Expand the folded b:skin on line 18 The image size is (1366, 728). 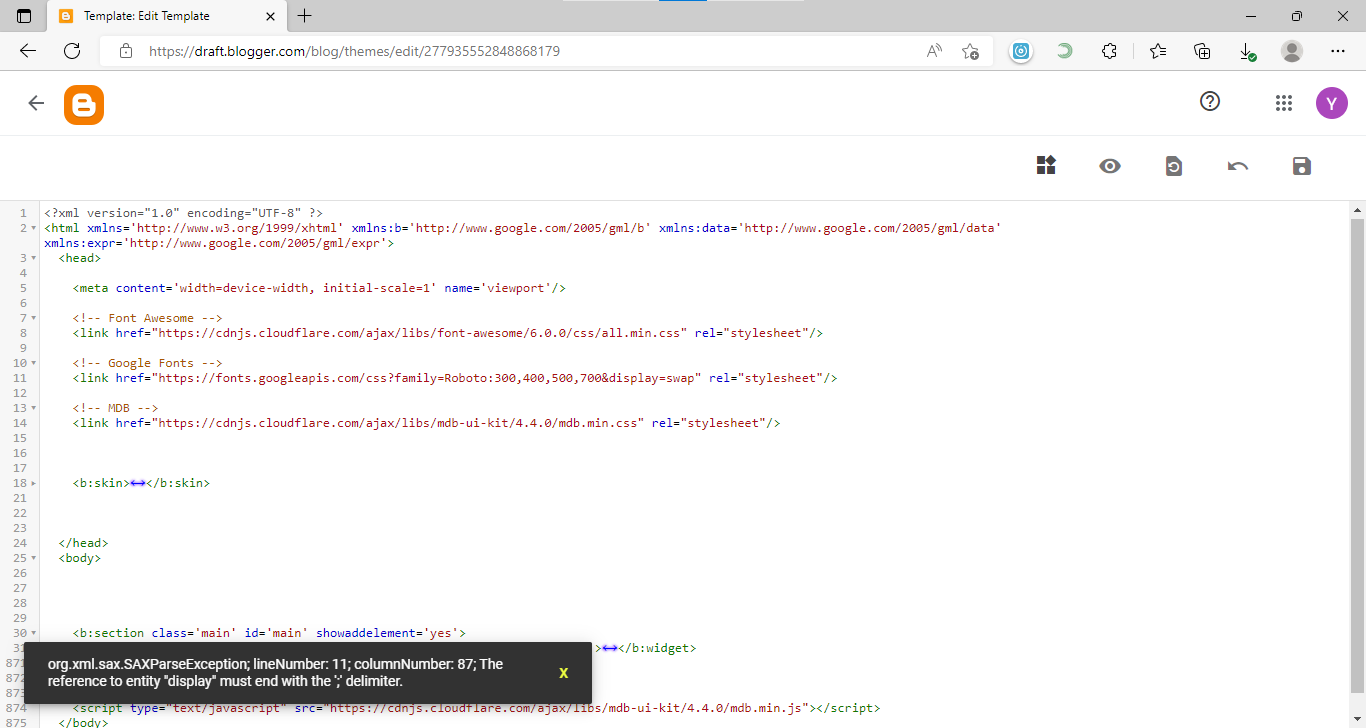tap(33, 483)
